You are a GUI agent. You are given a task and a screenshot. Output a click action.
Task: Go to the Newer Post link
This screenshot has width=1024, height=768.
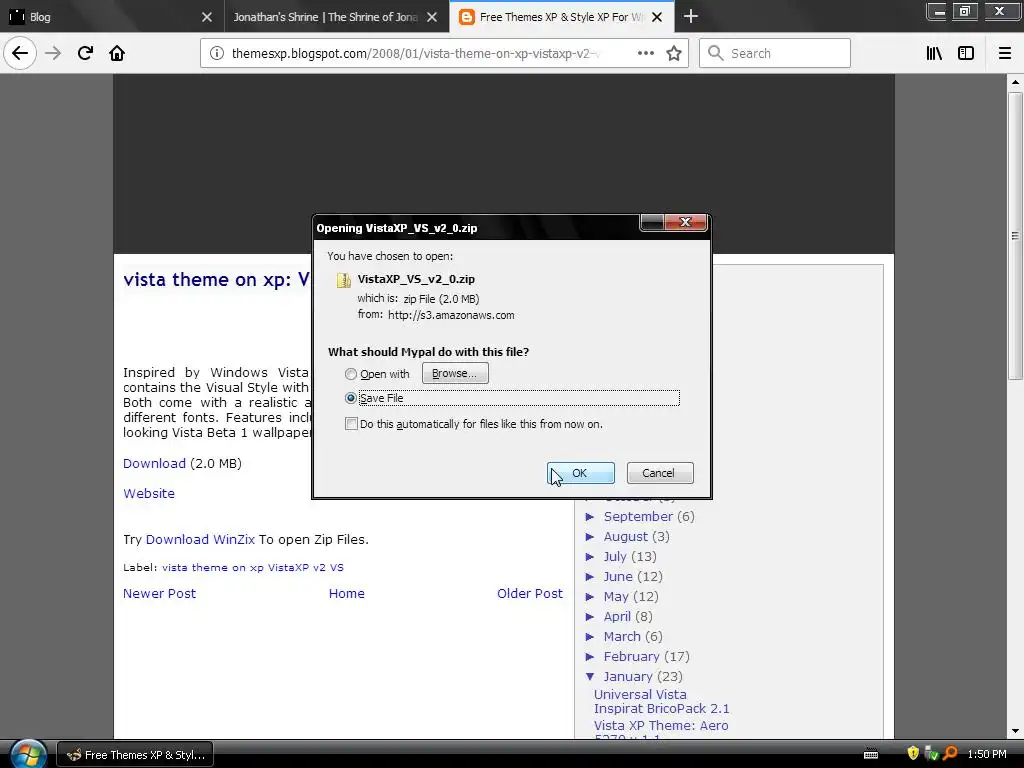pyautogui.click(x=159, y=594)
